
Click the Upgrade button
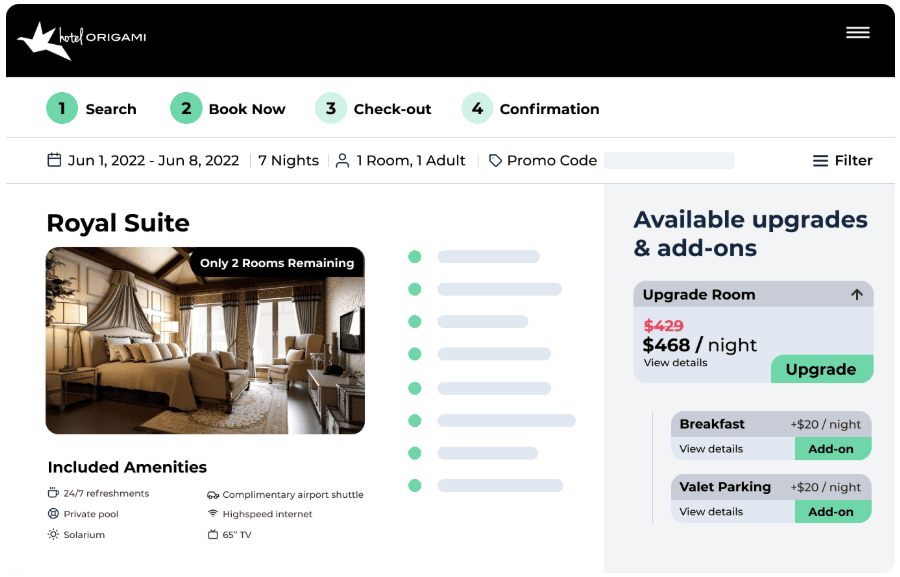click(x=821, y=369)
